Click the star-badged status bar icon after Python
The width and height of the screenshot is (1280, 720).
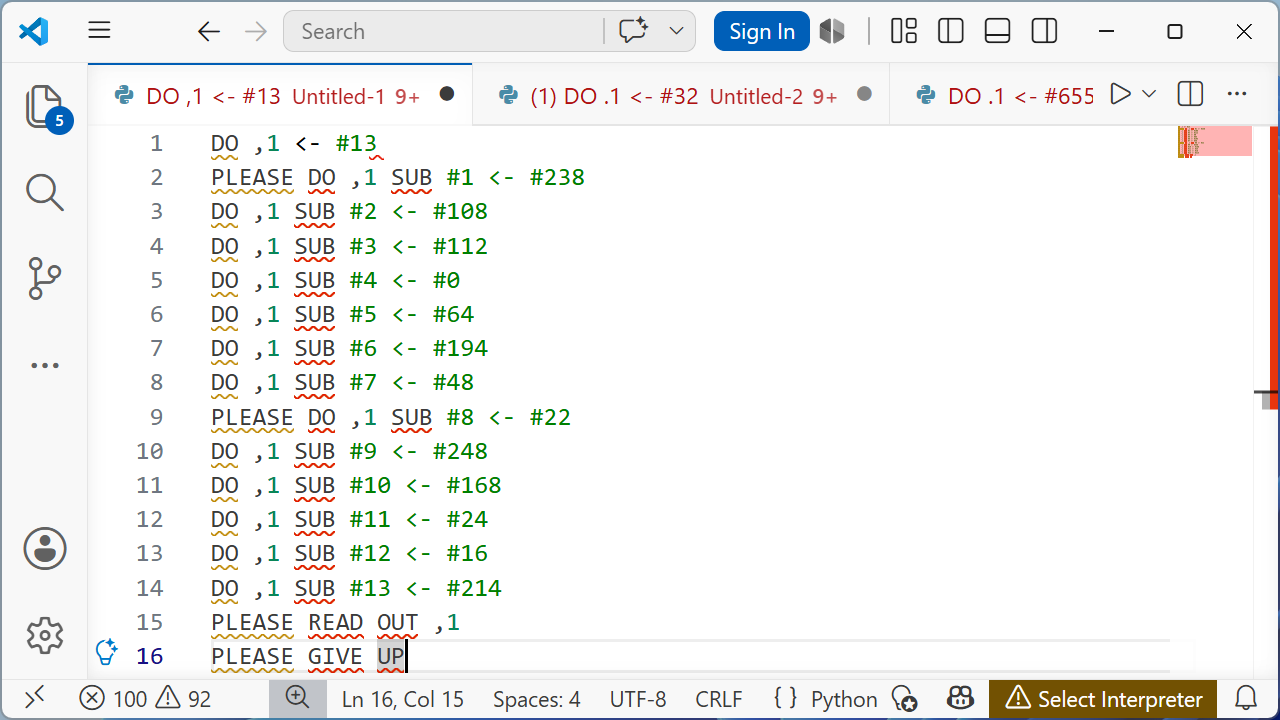pos(904,698)
